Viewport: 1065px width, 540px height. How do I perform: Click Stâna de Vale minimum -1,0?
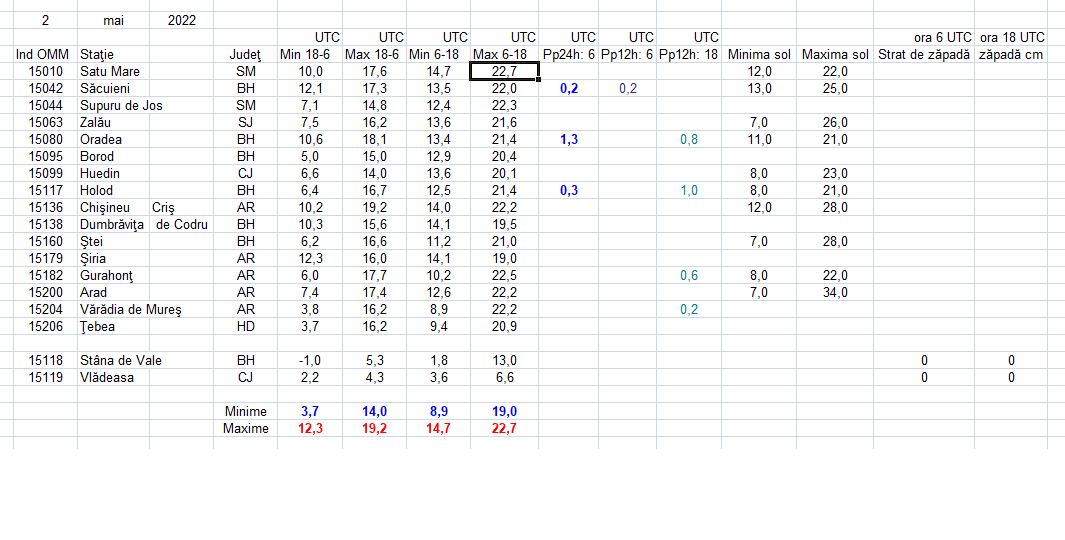pos(310,360)
